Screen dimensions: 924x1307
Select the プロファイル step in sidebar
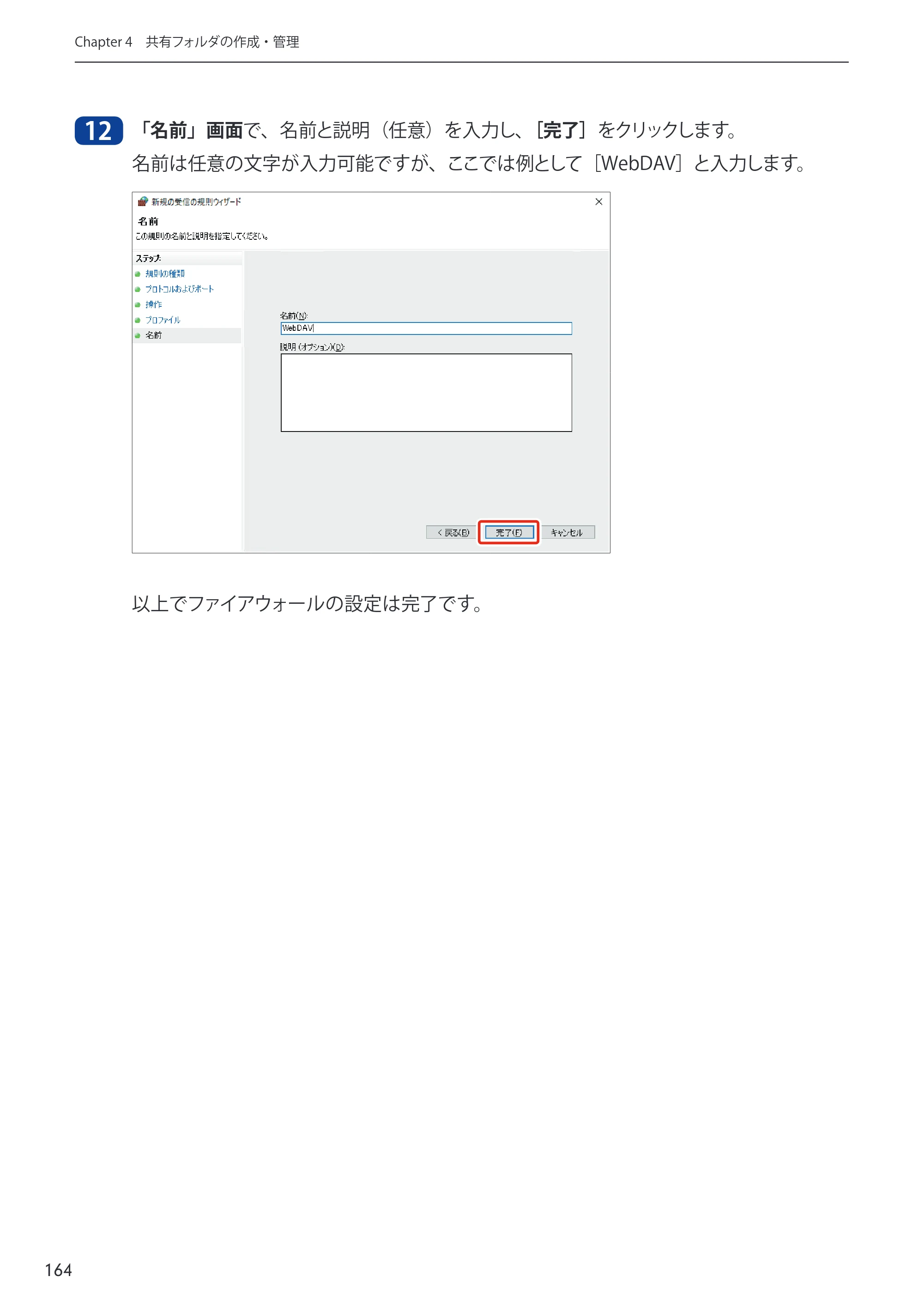pos(163,320)
